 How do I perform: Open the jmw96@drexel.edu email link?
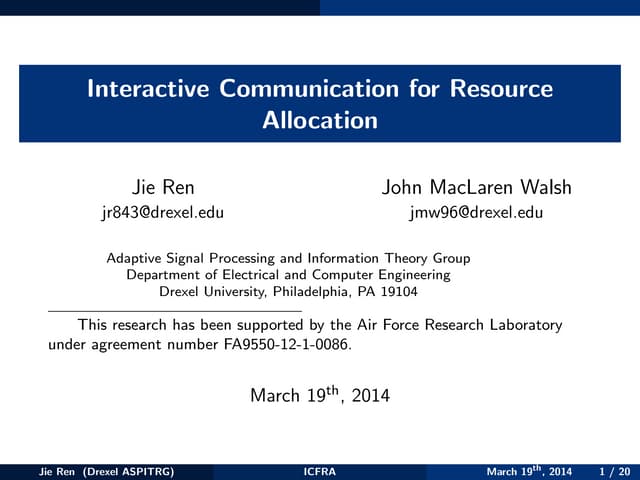pos(476,212)
